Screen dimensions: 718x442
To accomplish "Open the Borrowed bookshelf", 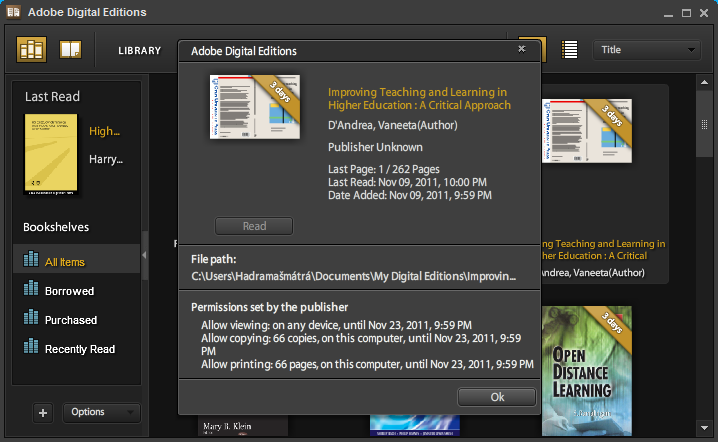I will click(69, 291).
